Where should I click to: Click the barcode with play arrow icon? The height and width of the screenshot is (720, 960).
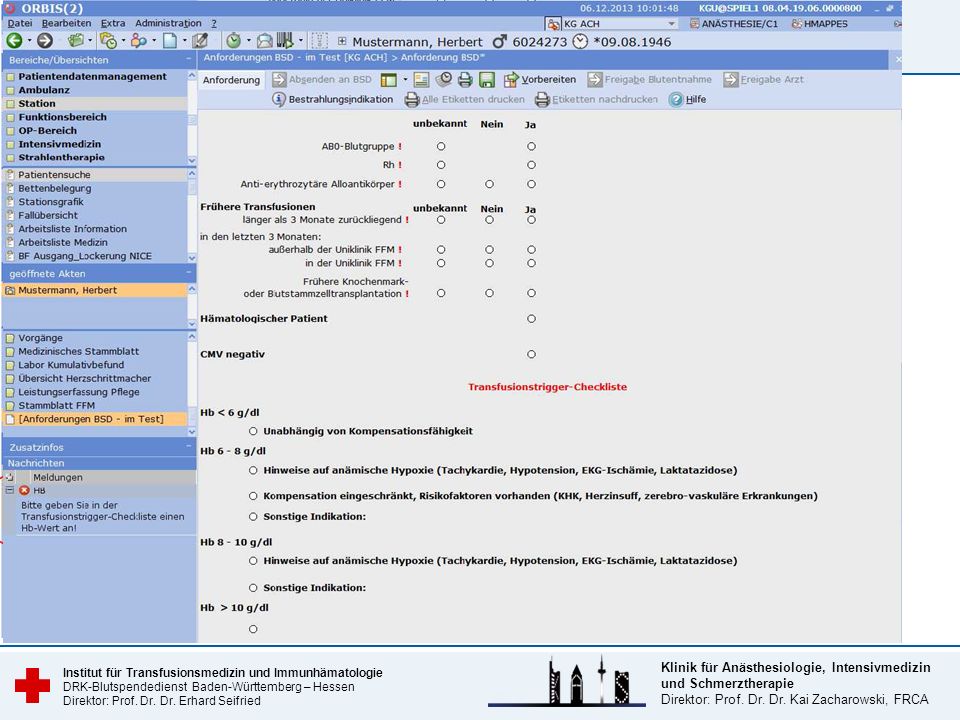tap(285, 41)
